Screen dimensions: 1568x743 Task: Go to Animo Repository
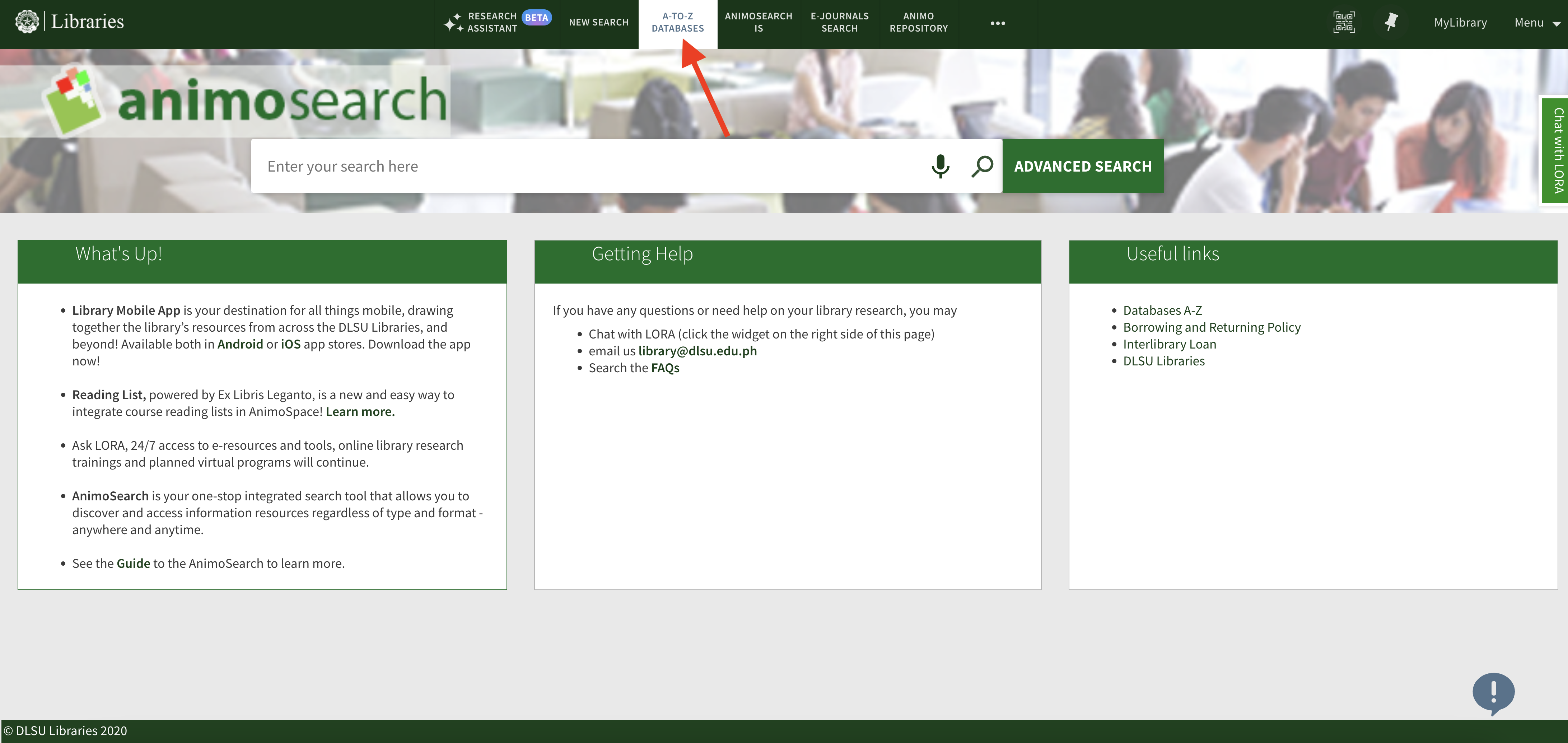coord(919,23)
